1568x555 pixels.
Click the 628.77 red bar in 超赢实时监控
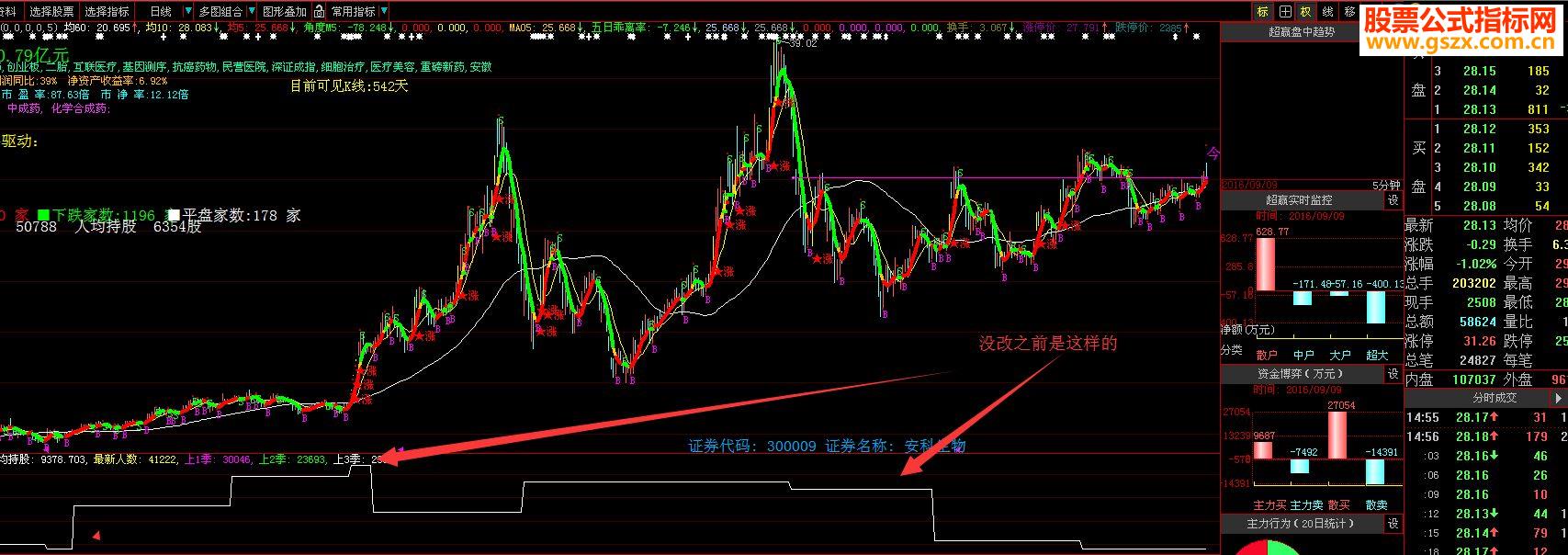pyautogui.click(x=1266, y=264)
